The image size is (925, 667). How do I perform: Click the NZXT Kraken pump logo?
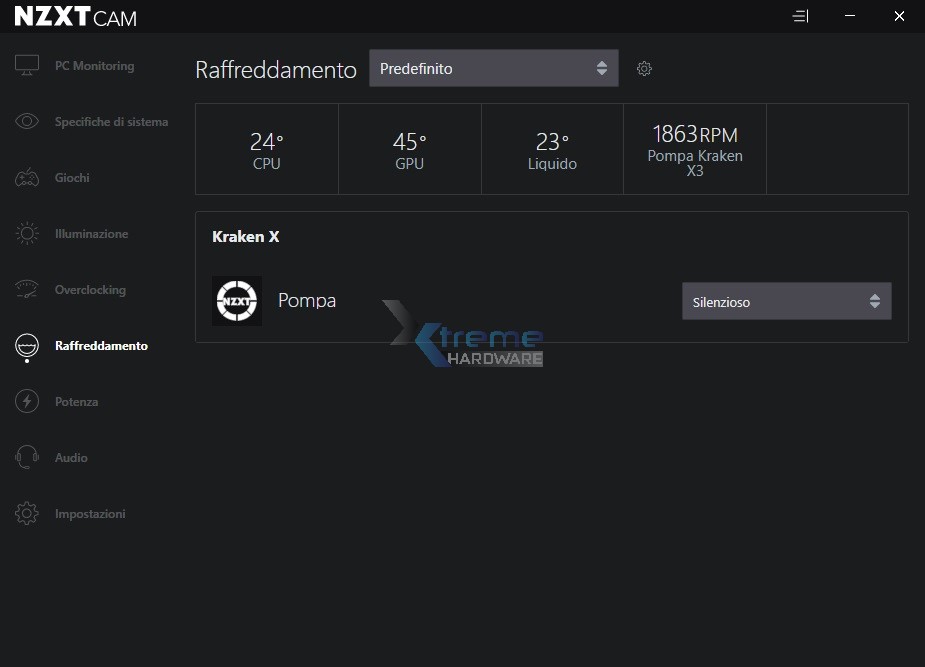(x=237, y=301)
